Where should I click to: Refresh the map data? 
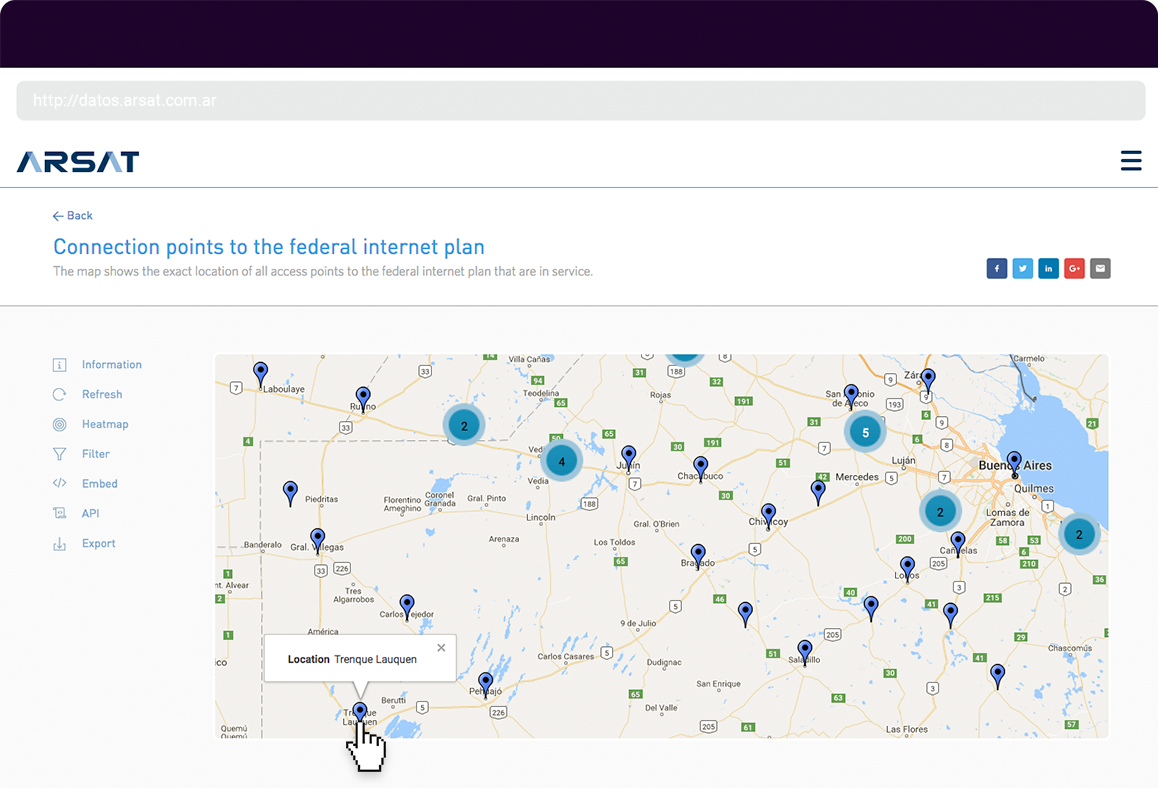coord(103,394)
